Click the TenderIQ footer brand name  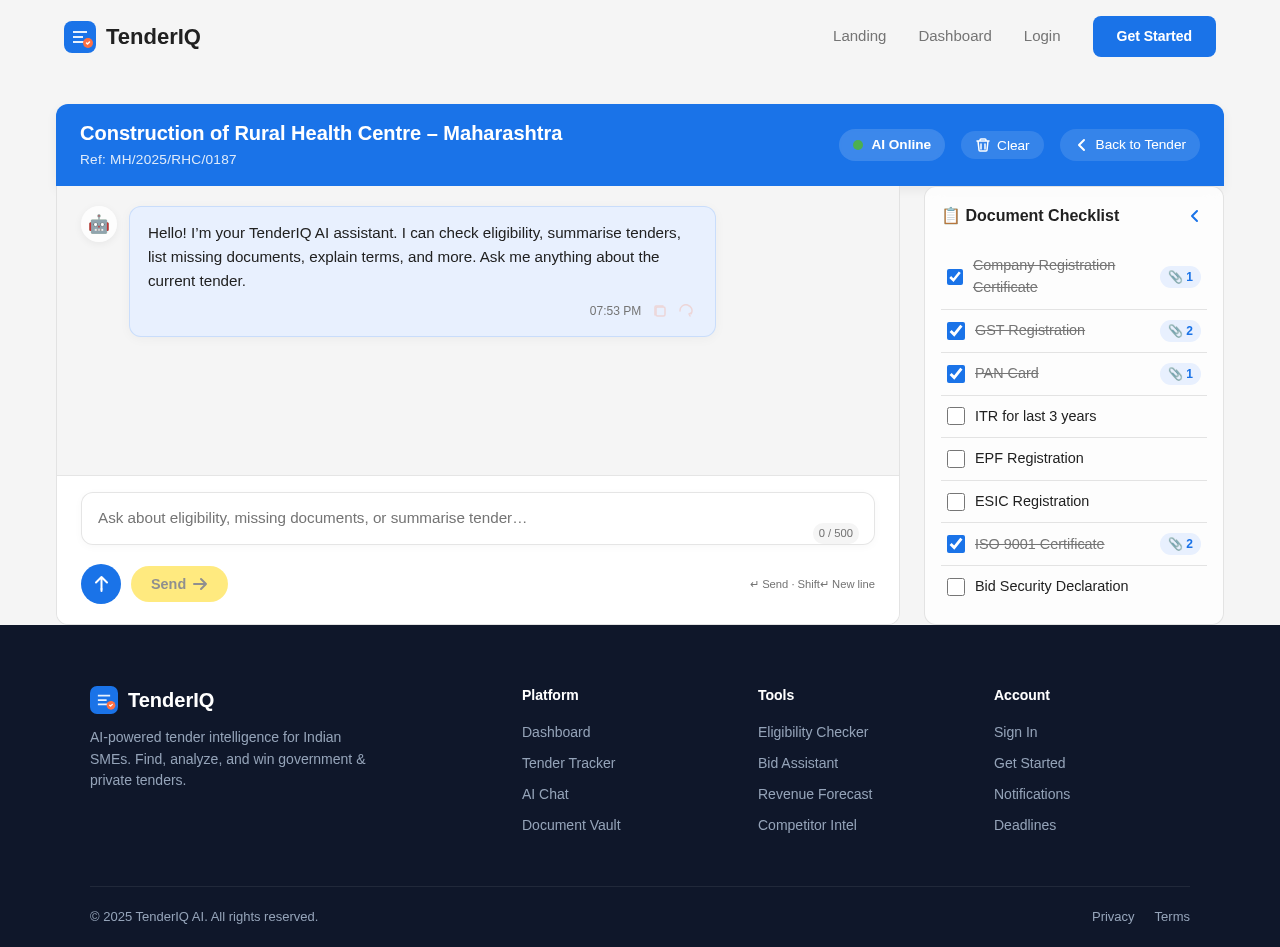point(171,700)
